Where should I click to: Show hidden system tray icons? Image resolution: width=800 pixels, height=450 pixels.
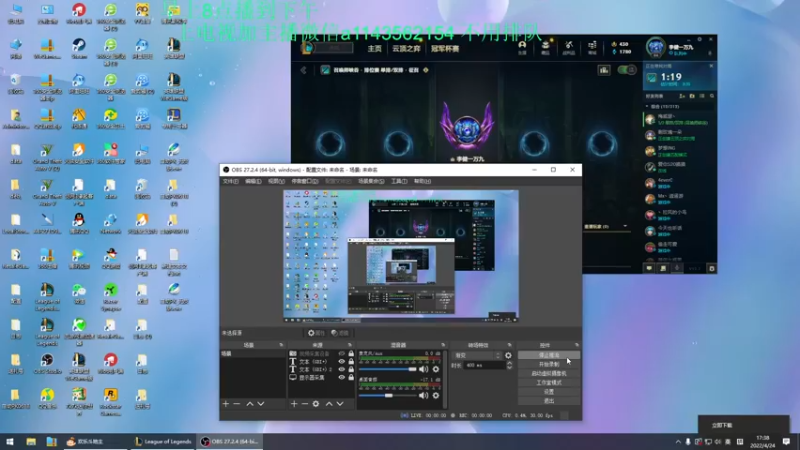[x=678, y=442]
